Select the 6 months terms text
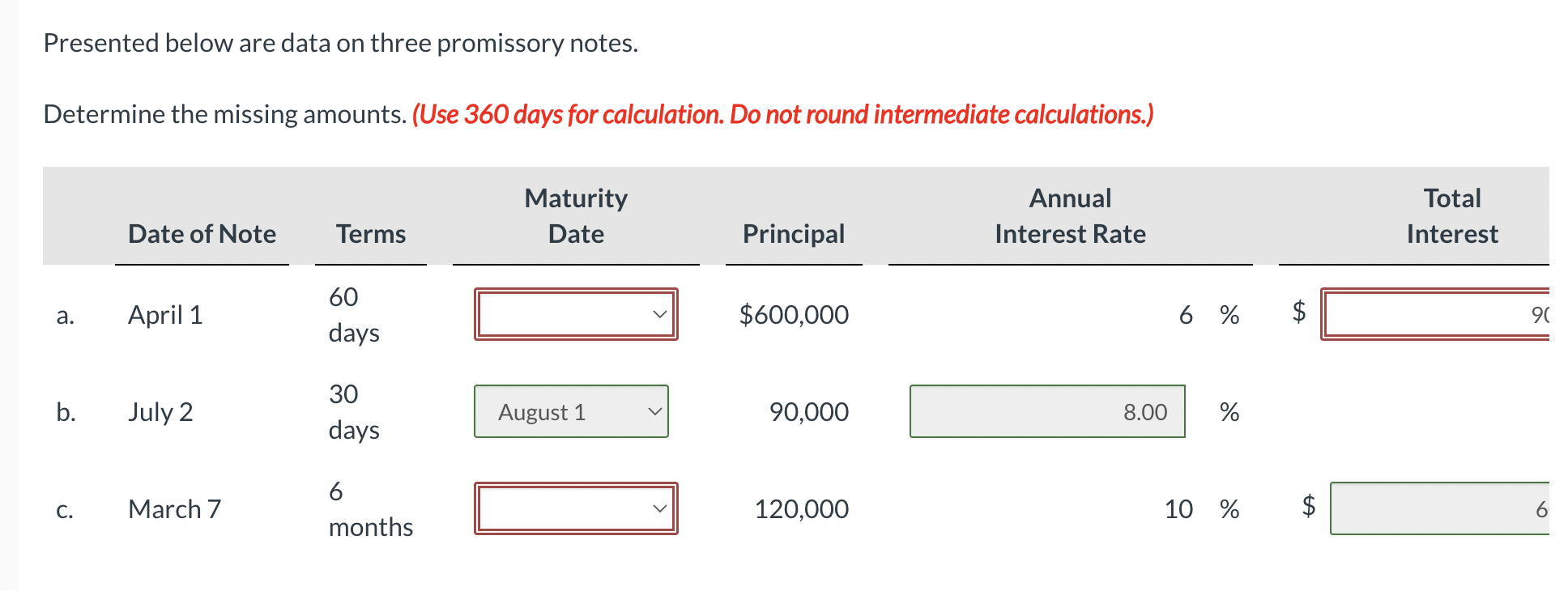Image resolution: width=1568 pixels, height=591 pixels. (x=370, y=508)
